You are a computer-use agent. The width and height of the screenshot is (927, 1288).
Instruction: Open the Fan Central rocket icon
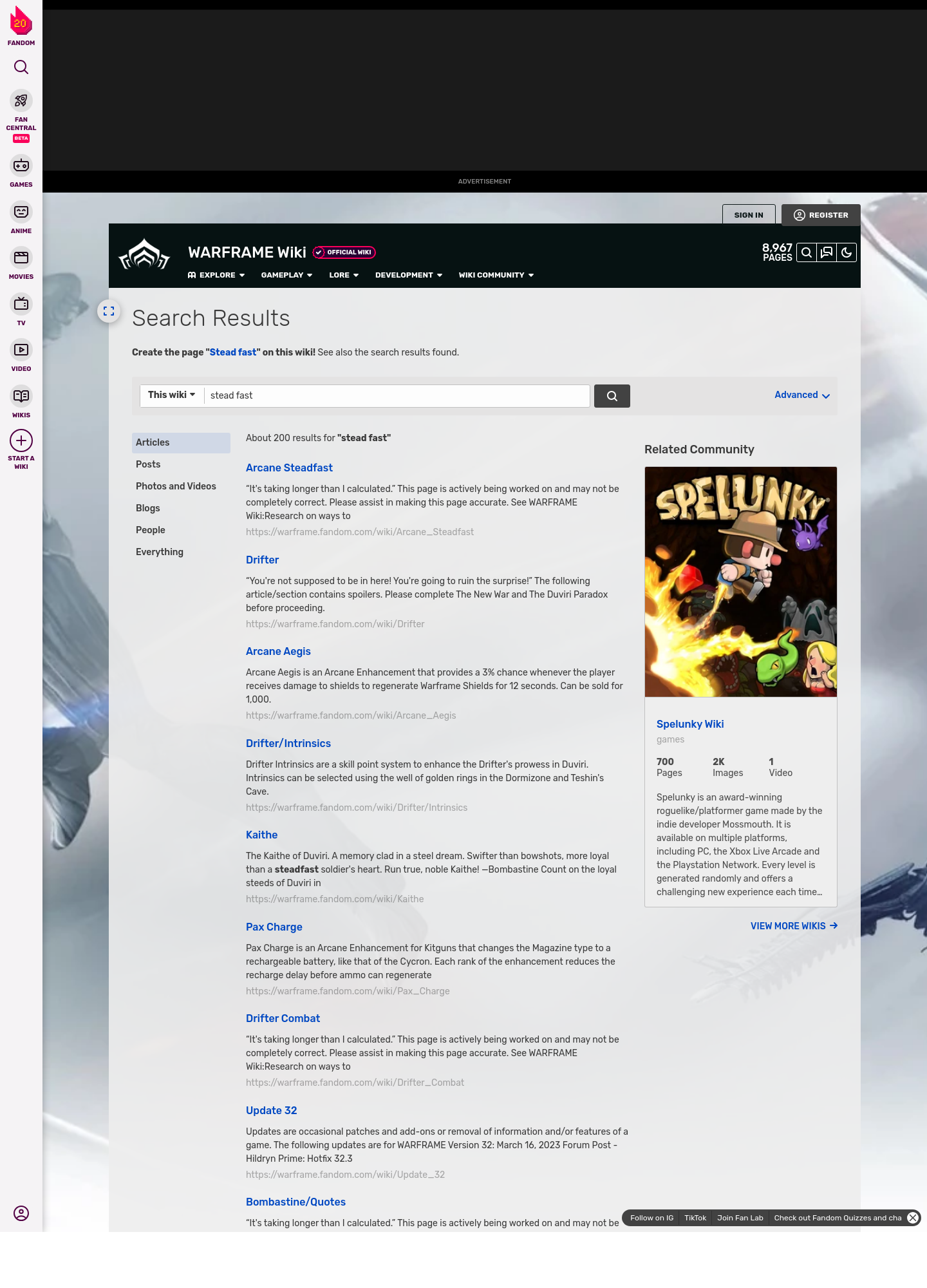pos(21,100)
